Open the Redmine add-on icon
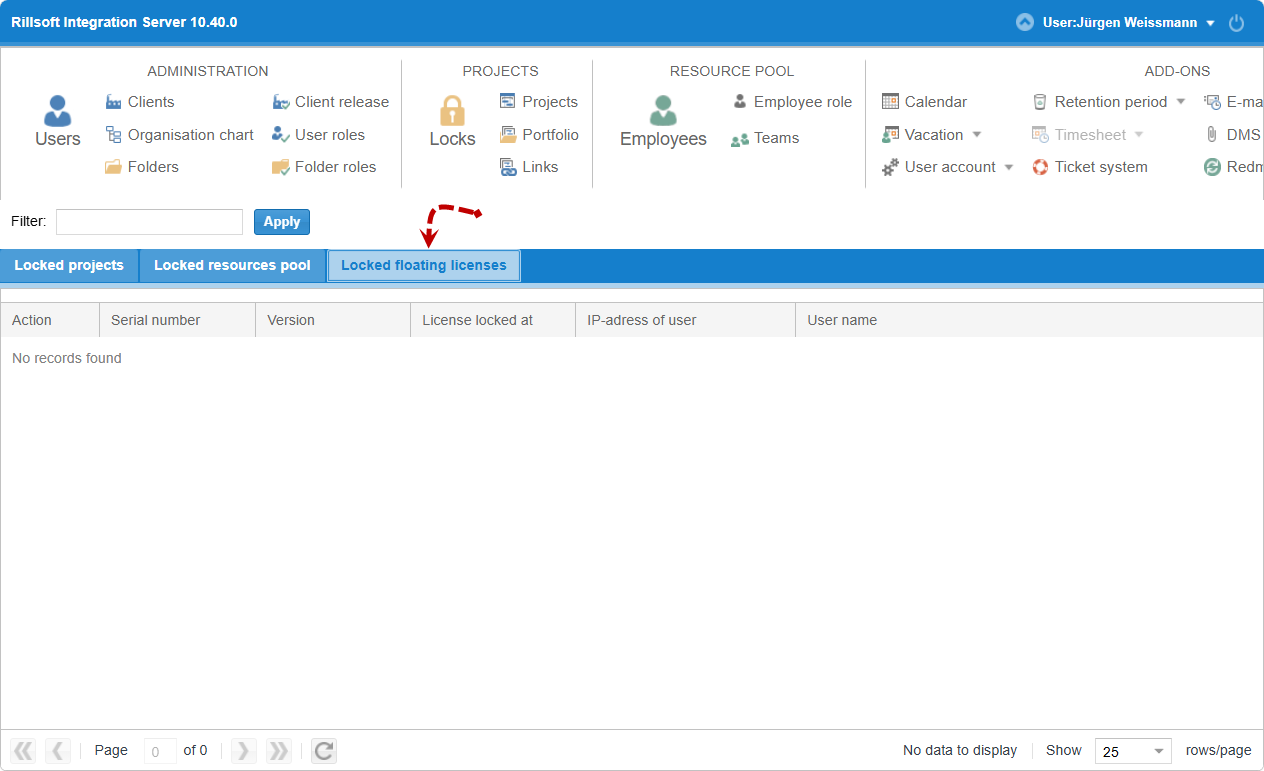Viewport: 1264px width, 771px height. point(1212,167)
